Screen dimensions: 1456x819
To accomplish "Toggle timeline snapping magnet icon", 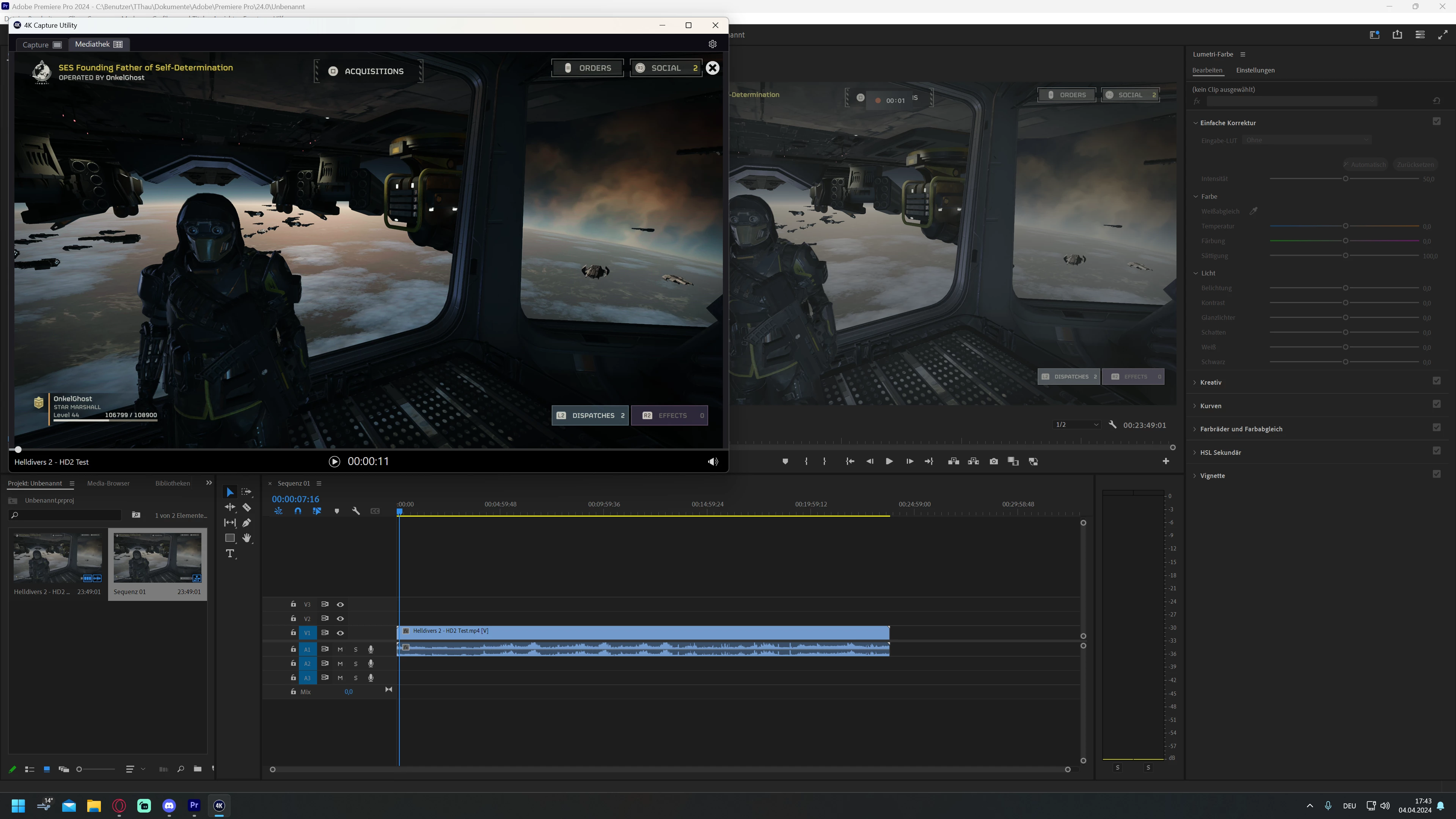I will pyautogui.click(x=298, y=511).
